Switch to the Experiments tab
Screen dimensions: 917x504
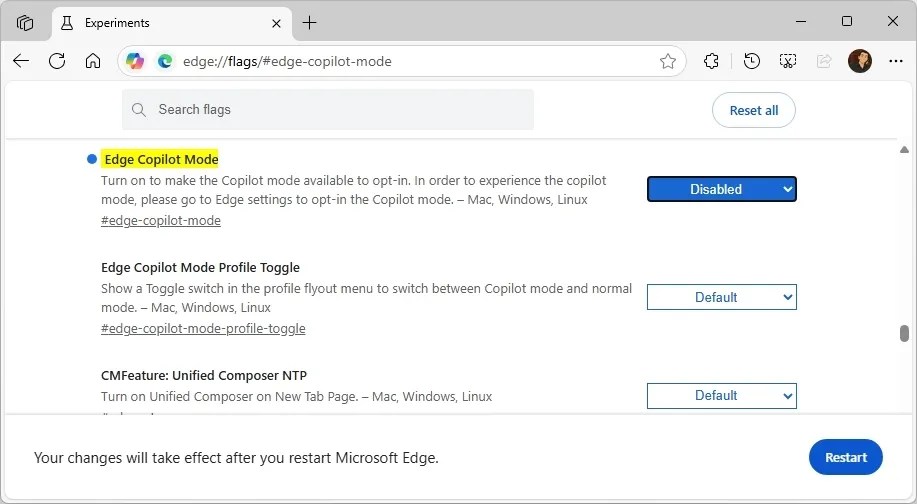tap(160, 22)
